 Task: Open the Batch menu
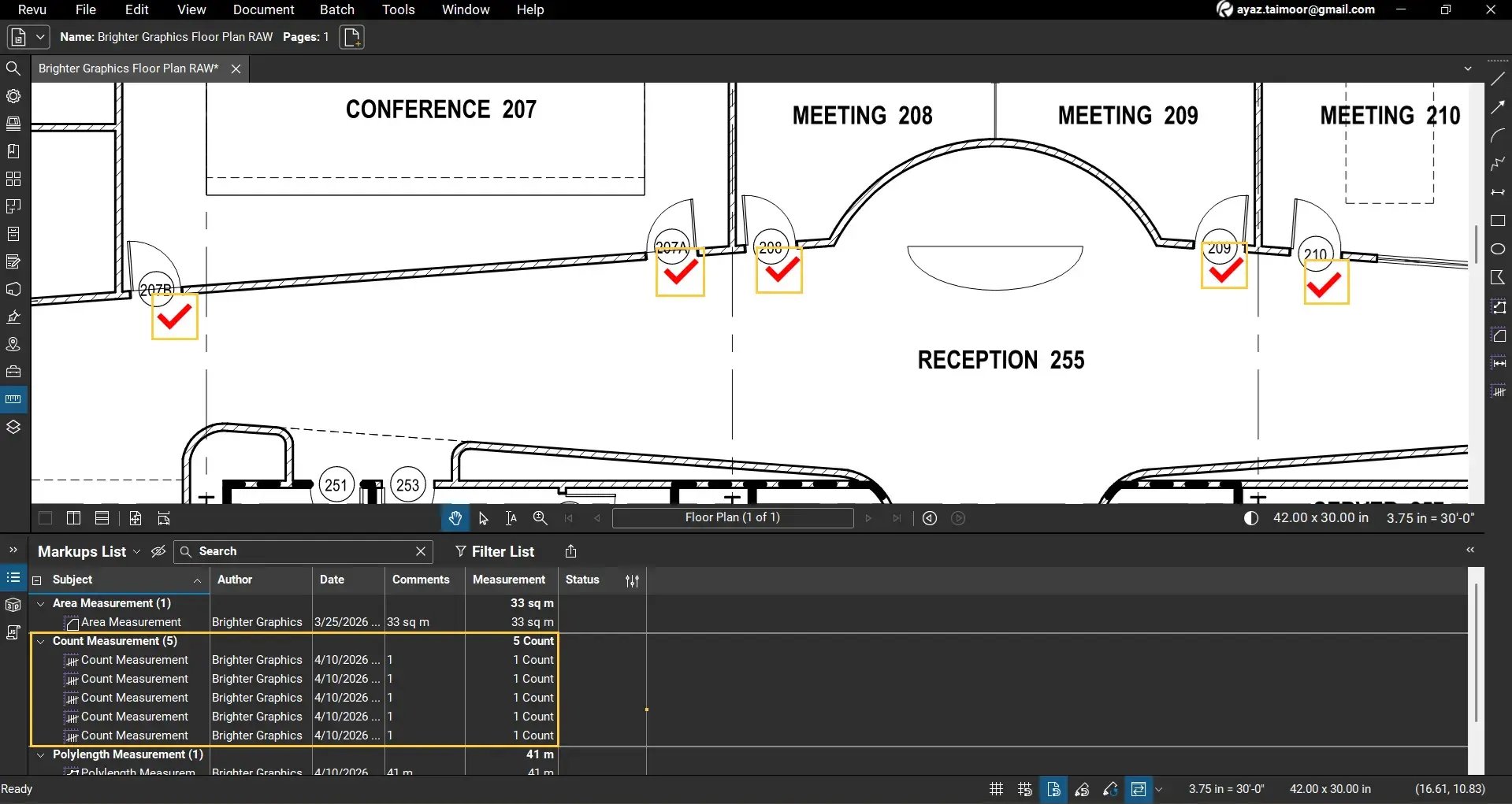pos(336,9)
